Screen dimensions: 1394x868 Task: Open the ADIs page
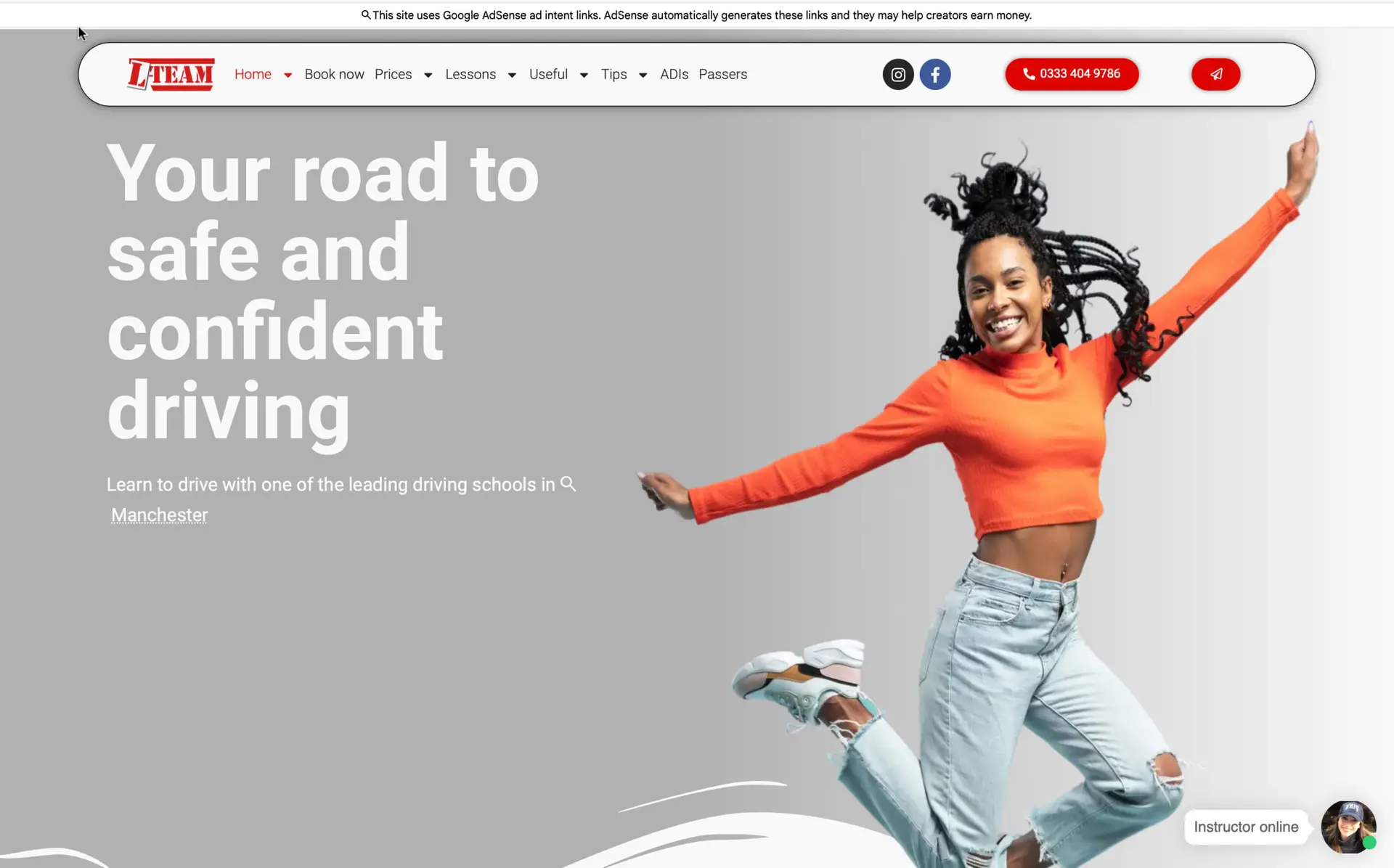point(674,74)
